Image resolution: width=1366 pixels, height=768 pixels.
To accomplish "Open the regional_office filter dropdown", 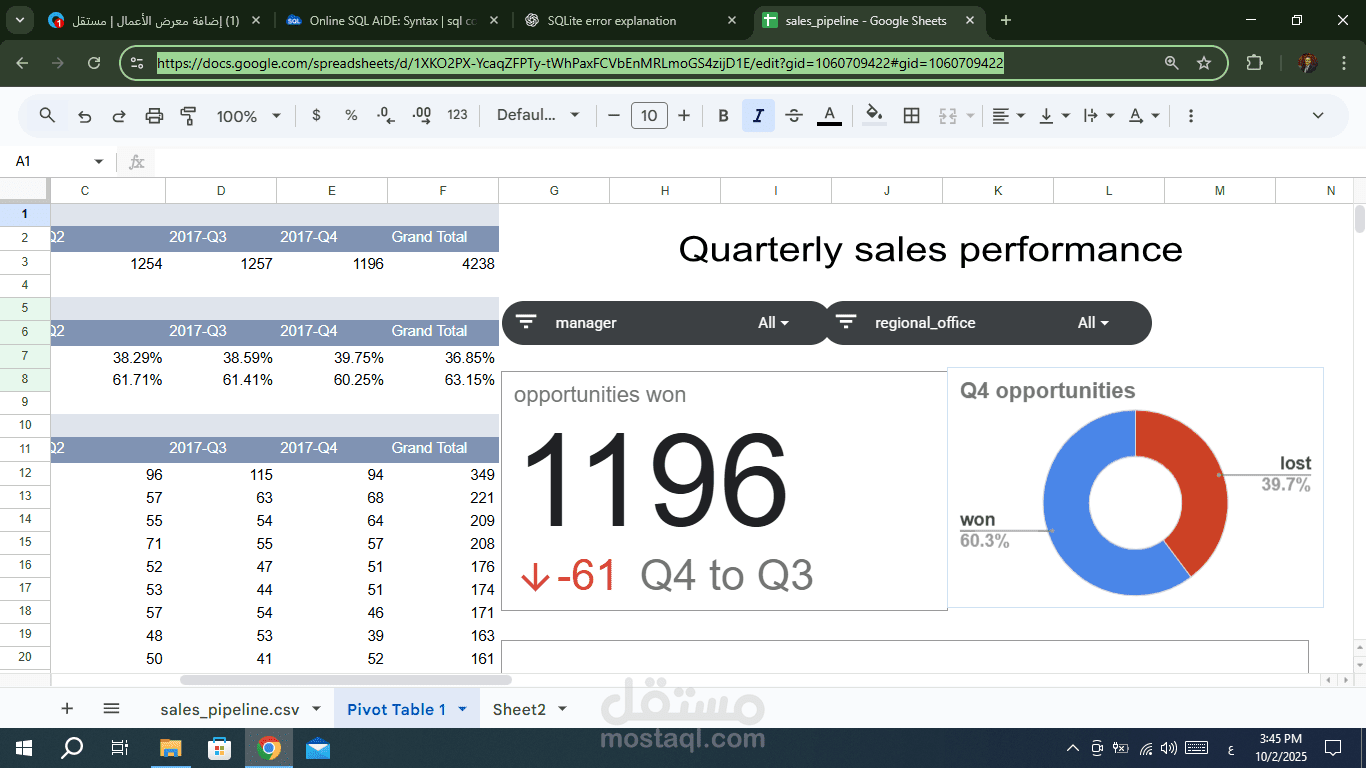I will (1092, 322).
